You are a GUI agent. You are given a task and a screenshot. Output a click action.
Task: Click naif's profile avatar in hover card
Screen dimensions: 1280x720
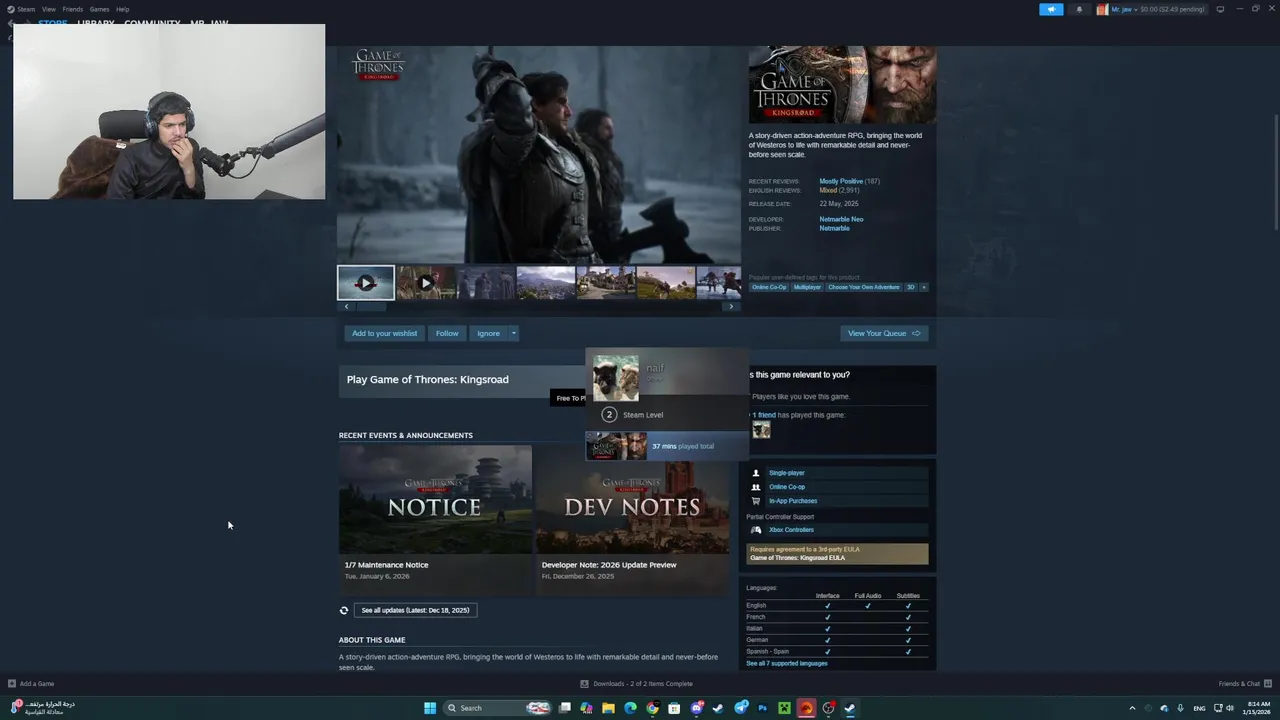pos(615,379)
